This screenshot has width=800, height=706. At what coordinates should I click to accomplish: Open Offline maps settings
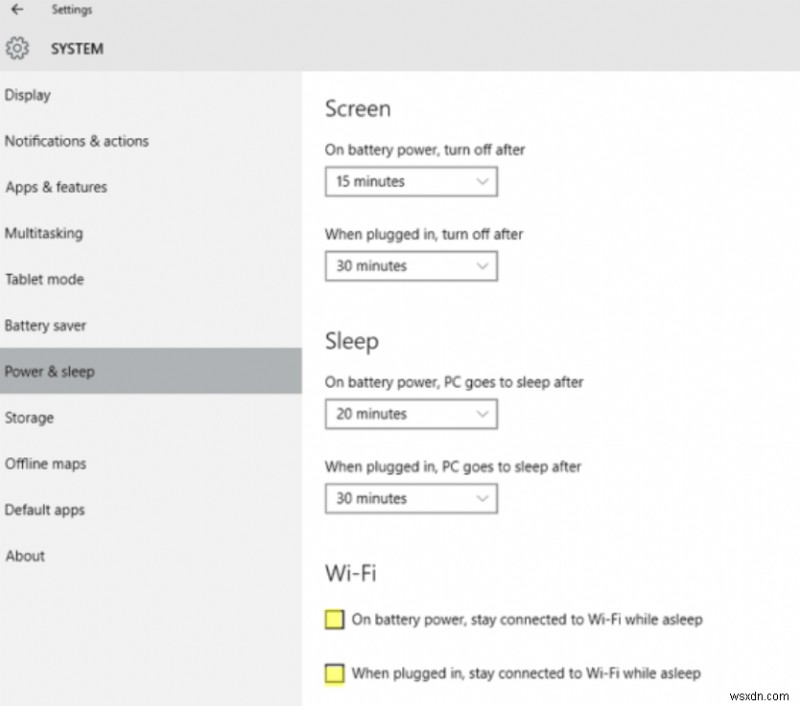point(46,463)
